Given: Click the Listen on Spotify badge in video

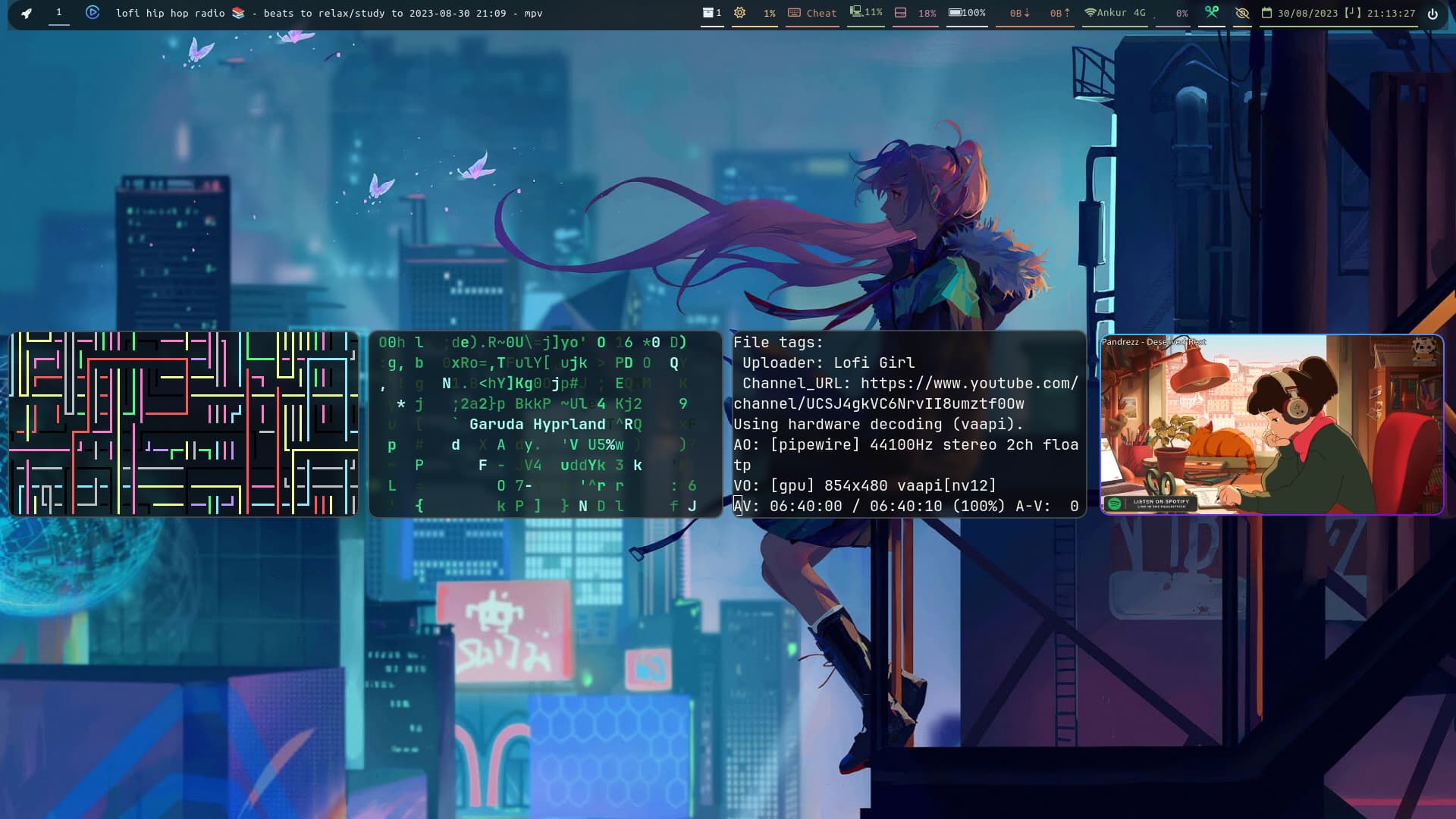Looking at the screenshot, I should [1152, 504].
